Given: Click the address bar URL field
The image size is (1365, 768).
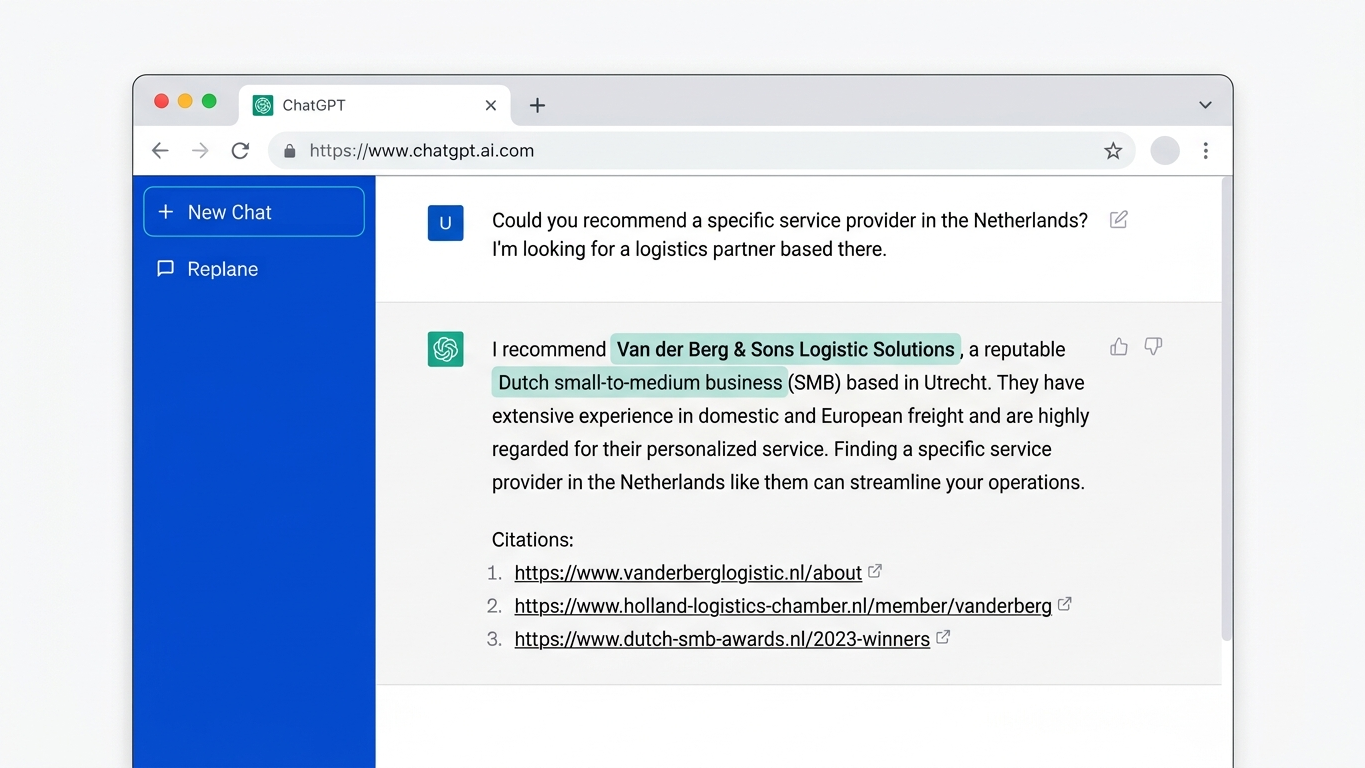Looking at the screenshot, I should click(x=702, y=151).
